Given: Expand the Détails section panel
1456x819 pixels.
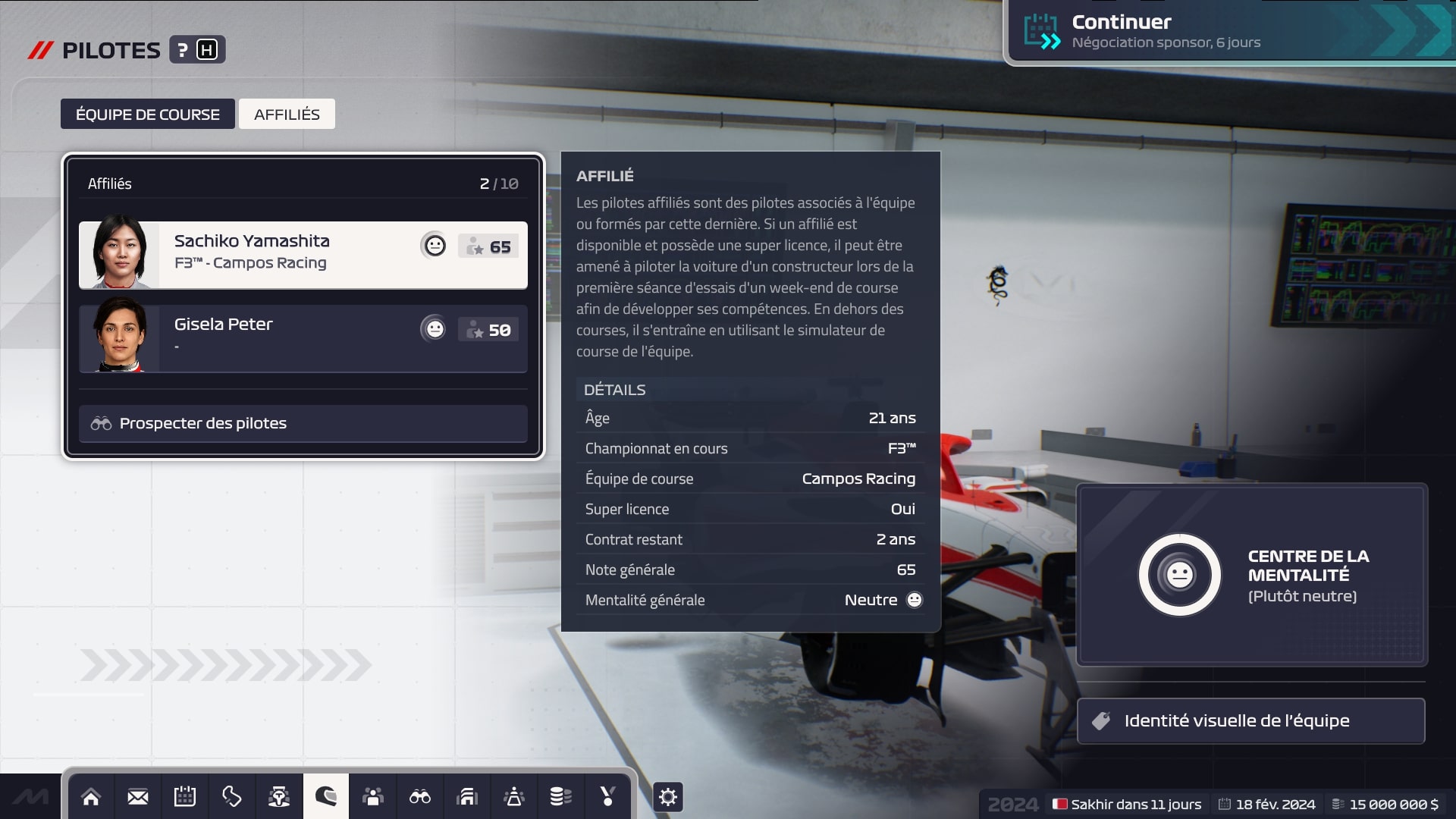Looking at the screenshot, I should [614, 388].
